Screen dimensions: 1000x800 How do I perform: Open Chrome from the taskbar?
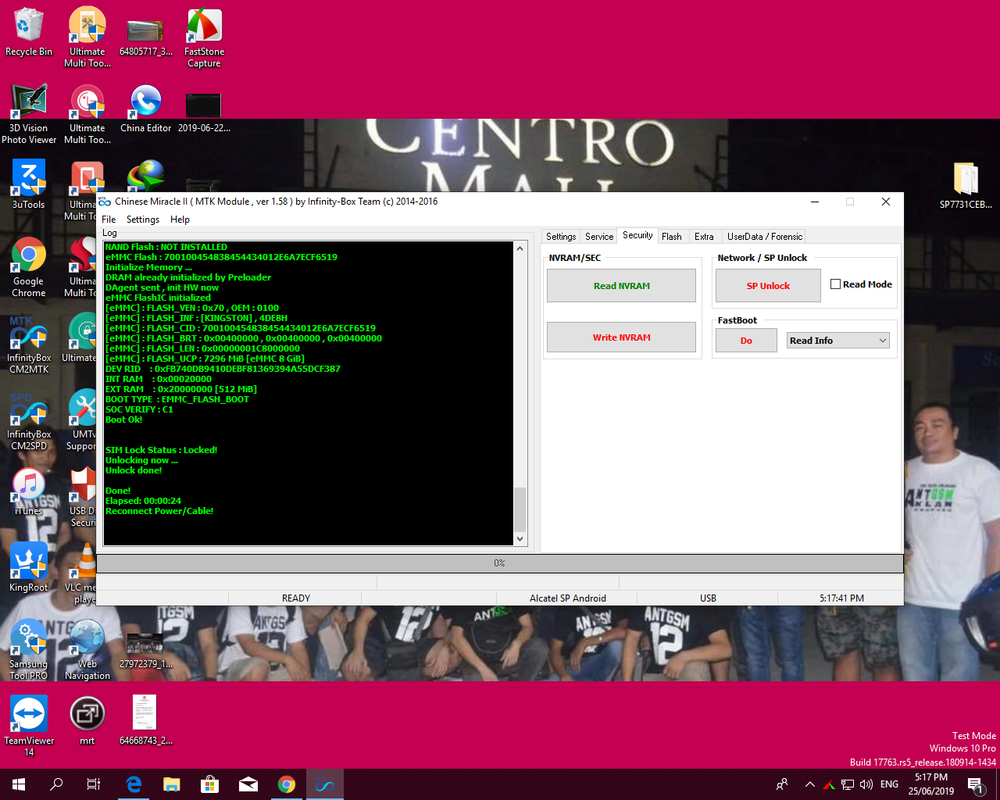pos(286,785)
